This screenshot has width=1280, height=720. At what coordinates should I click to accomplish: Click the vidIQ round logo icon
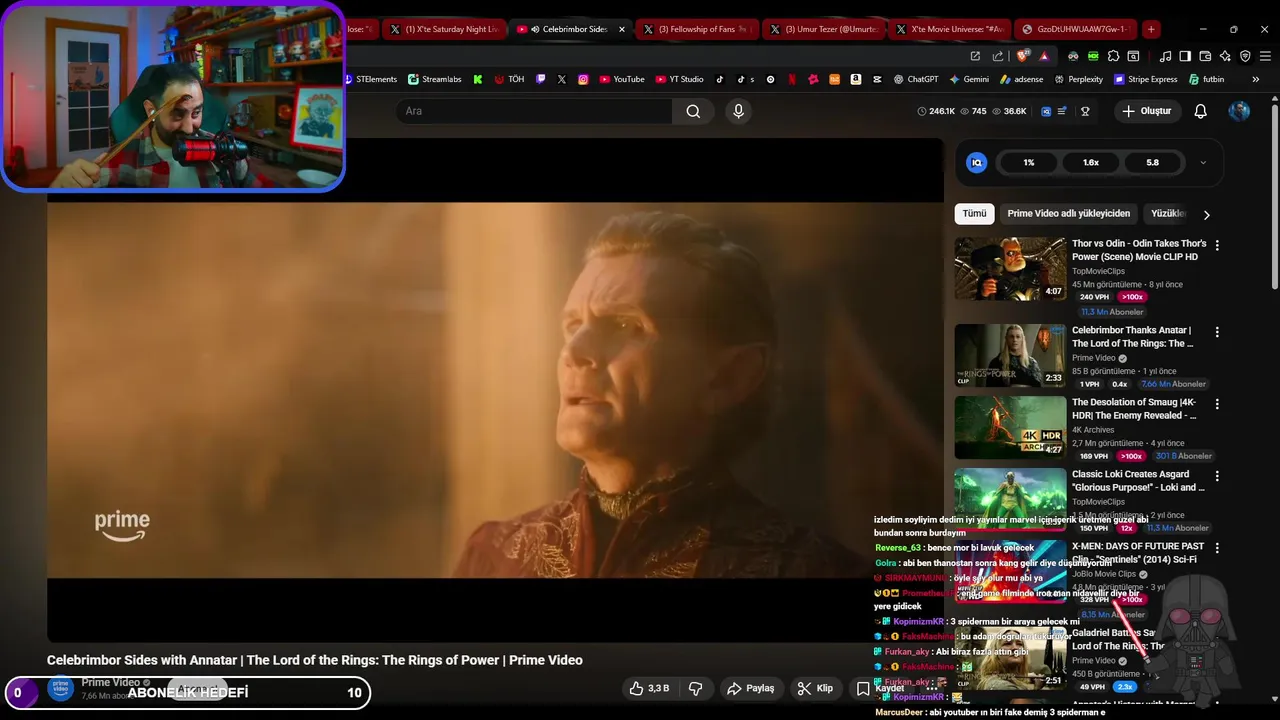click(x=977, y=162)
